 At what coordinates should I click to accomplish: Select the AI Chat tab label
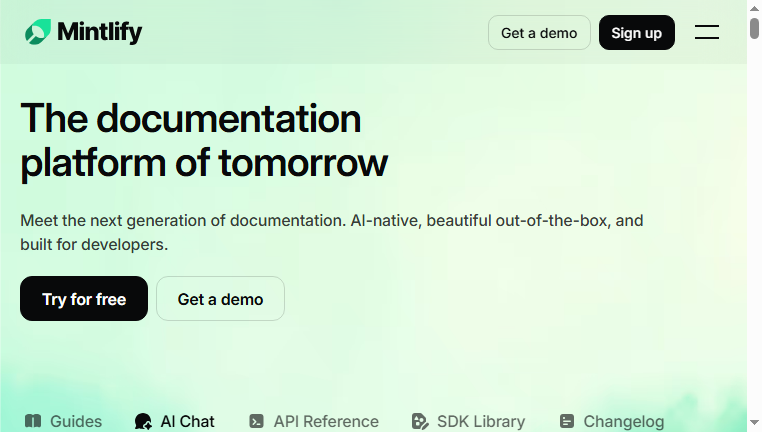click(x=188, y=421)
